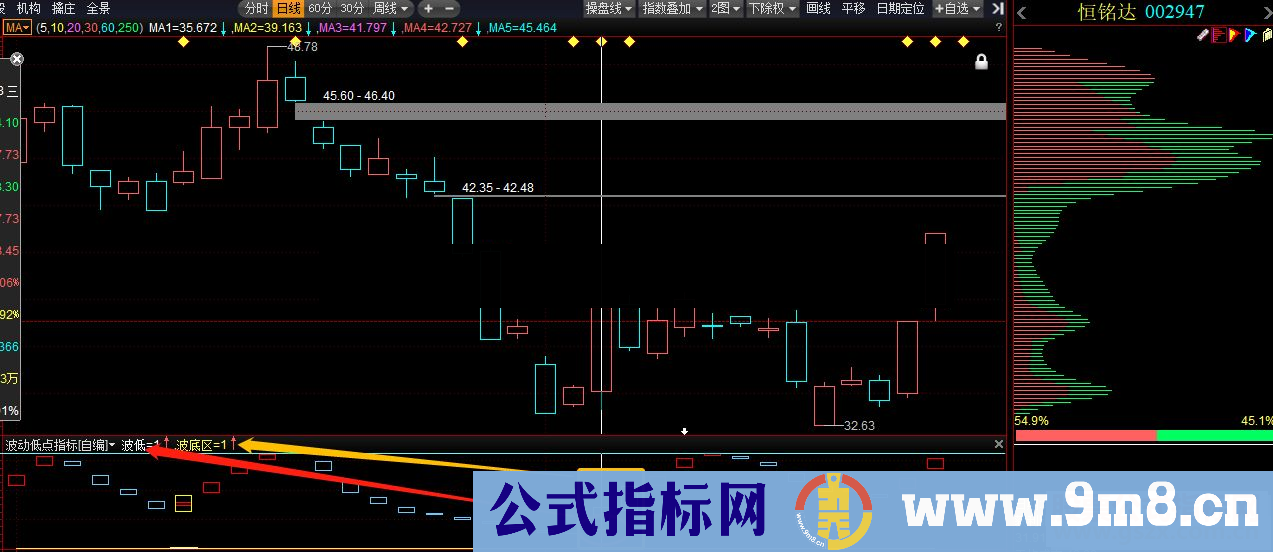The height and width of the screenshot is (552, 1273).
Task: Open the pencil edit tool in chip panel
Action: (1204, 35)
